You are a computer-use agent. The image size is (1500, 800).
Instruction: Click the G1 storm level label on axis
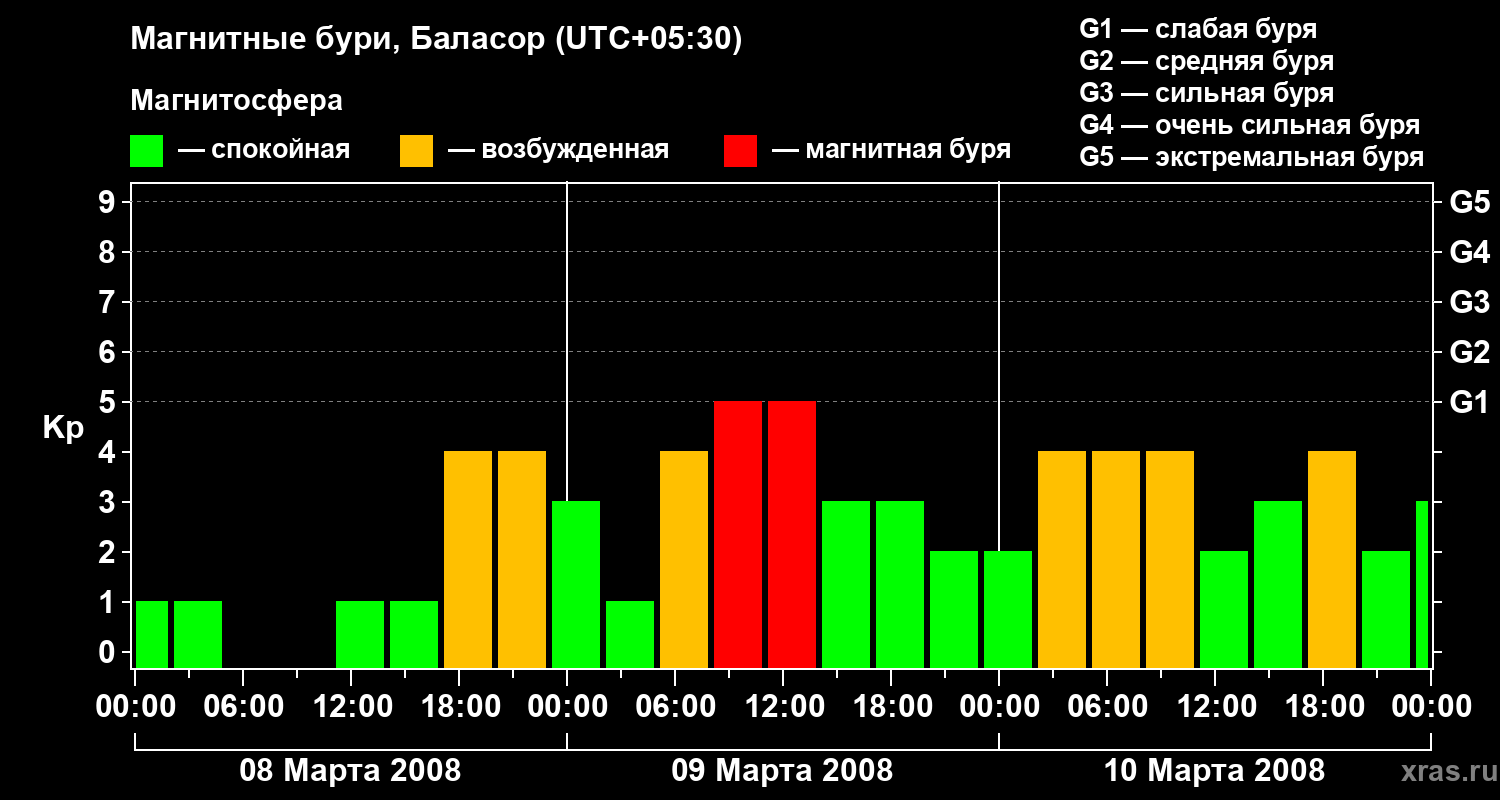tap(1469, 402)
